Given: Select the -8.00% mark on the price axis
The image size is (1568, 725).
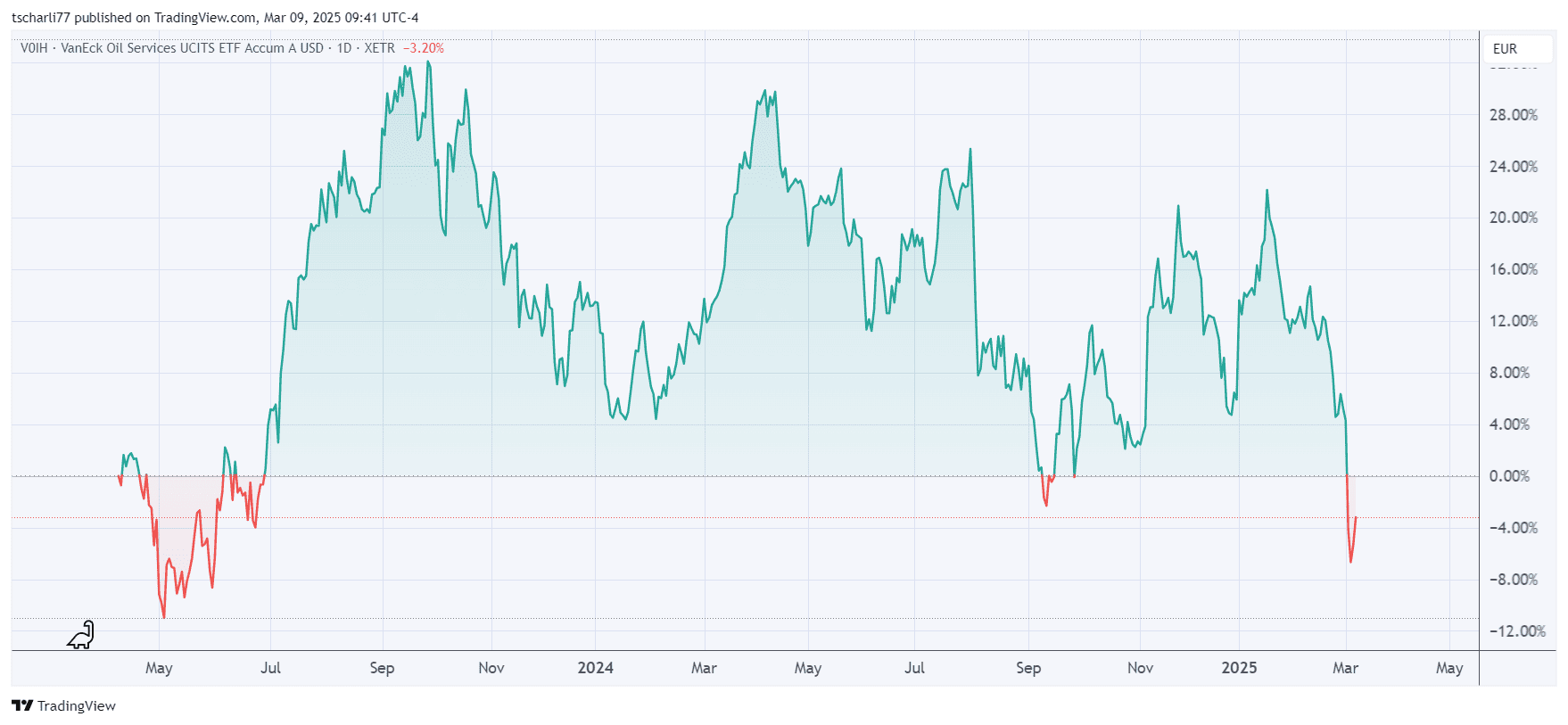Looking at the screenshot, I should tap(1513, 580).
